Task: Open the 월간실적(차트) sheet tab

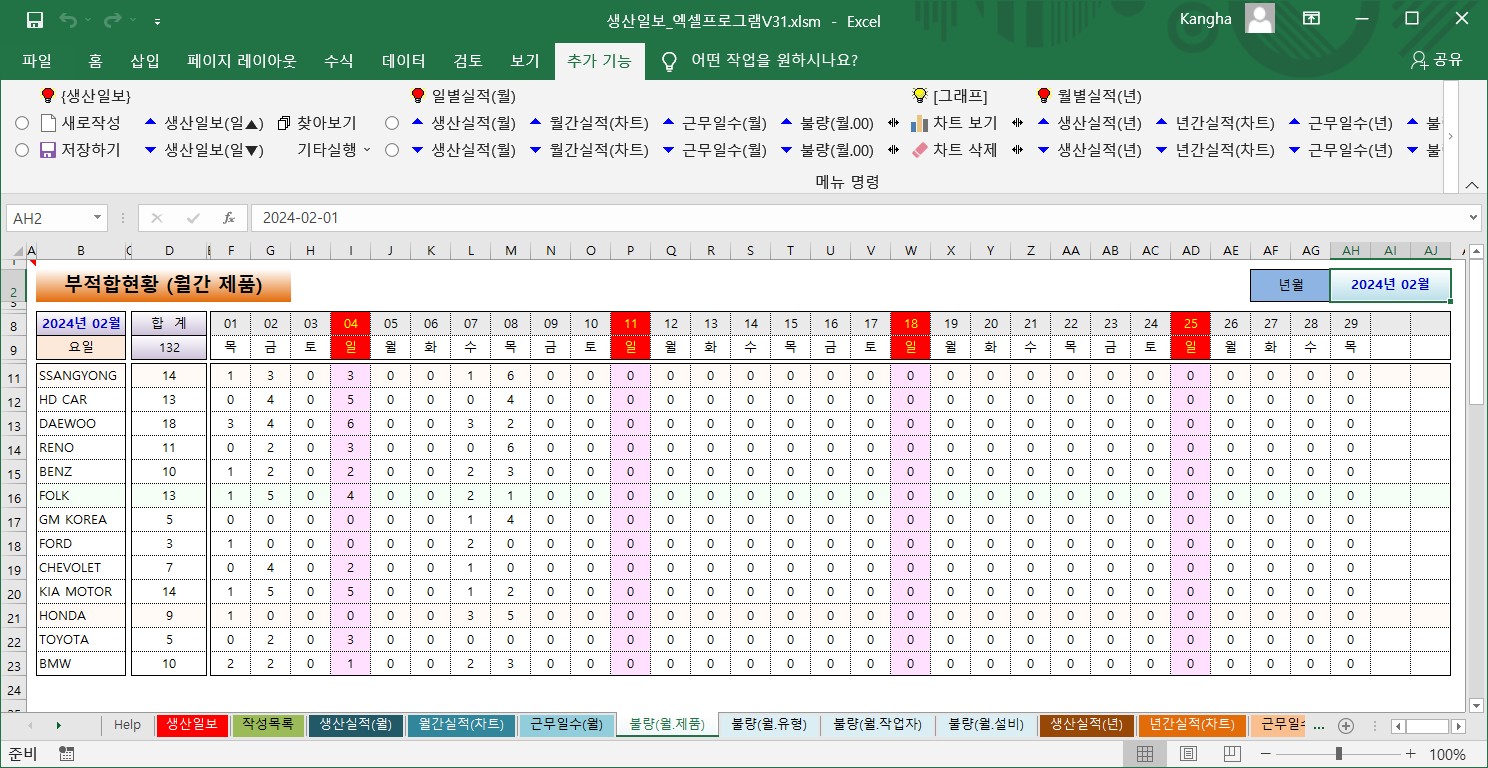Action: 462,725
